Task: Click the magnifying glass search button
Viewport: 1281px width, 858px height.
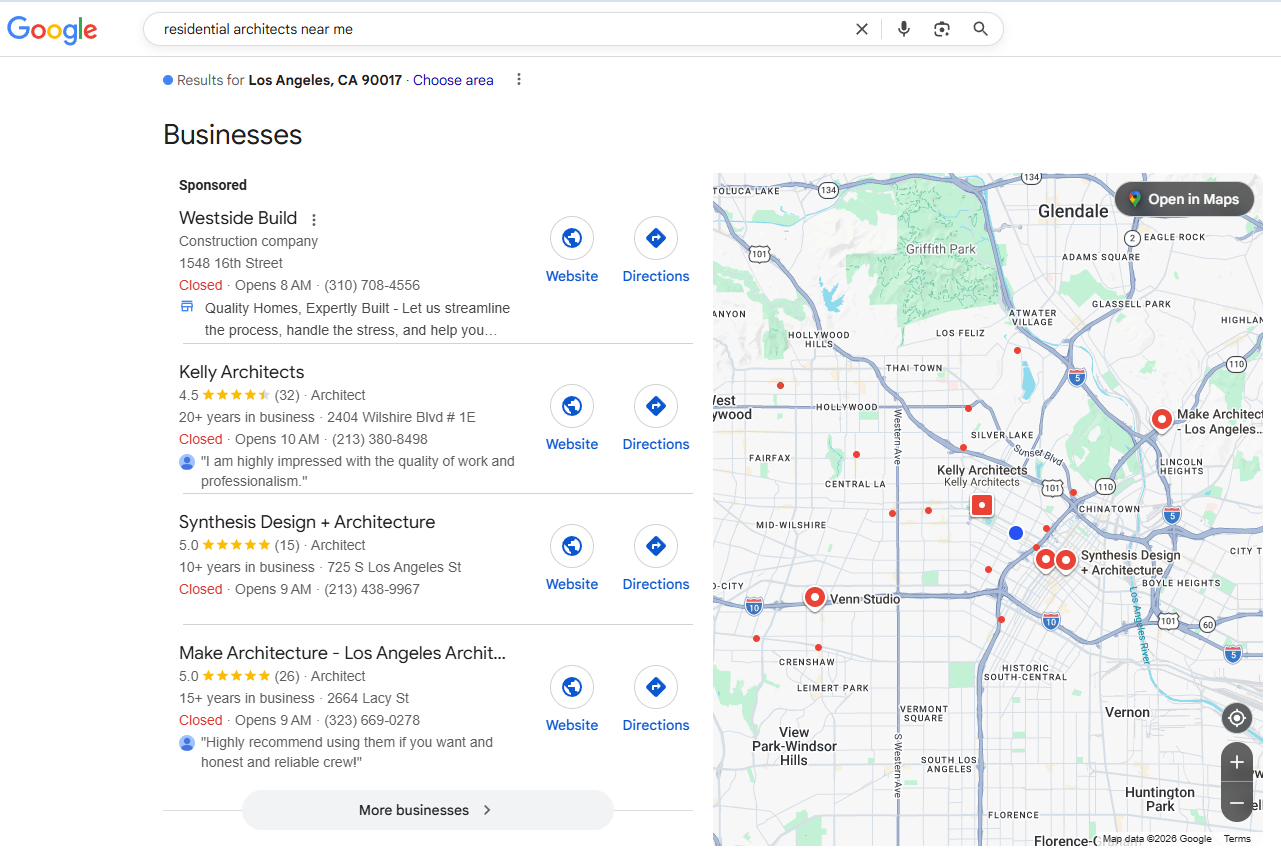Action: click(980, 29)
